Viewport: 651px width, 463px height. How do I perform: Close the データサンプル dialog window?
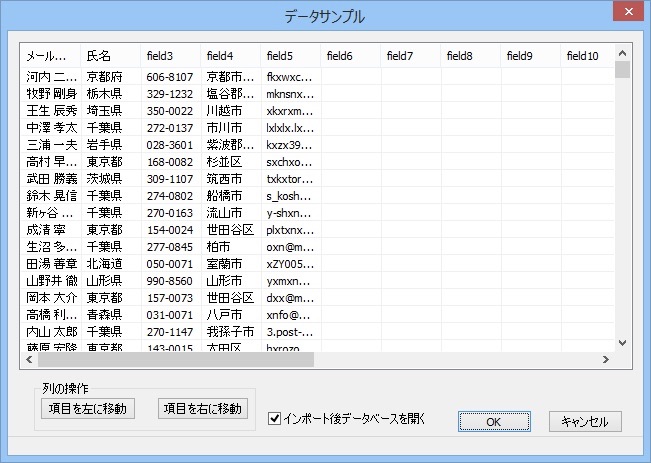point(627,13)
